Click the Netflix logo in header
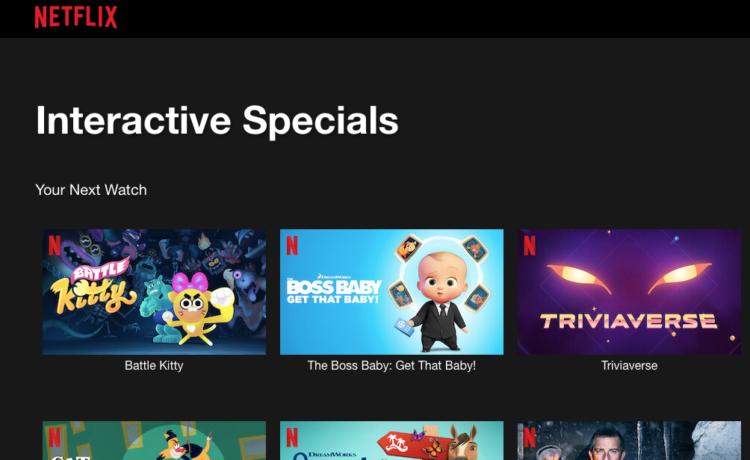Image resolution: width=750 pixels, height=460 pixels. click(x=76, y=17)
